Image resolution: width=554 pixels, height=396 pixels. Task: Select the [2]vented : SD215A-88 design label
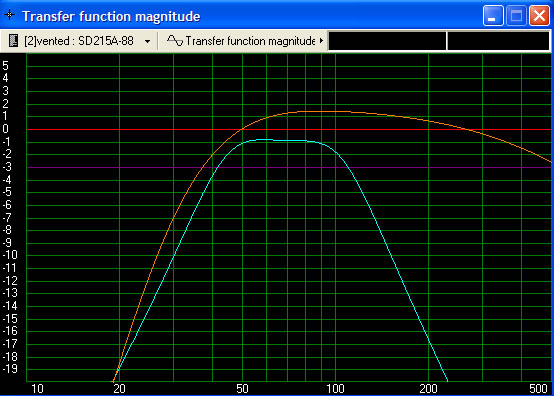[79, 41]
